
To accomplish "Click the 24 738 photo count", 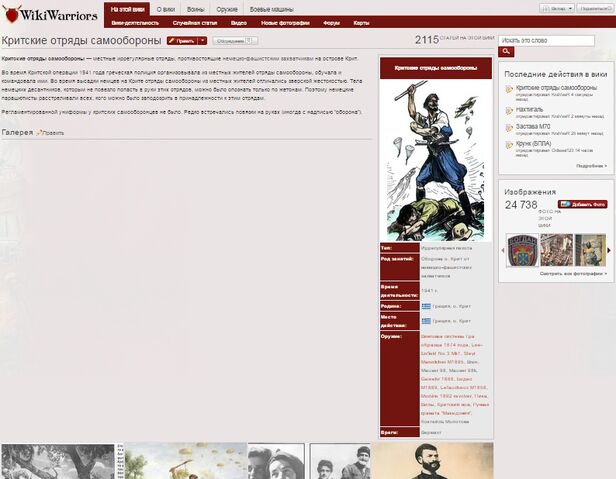I will pyautogui.click(x=521, y=205).
